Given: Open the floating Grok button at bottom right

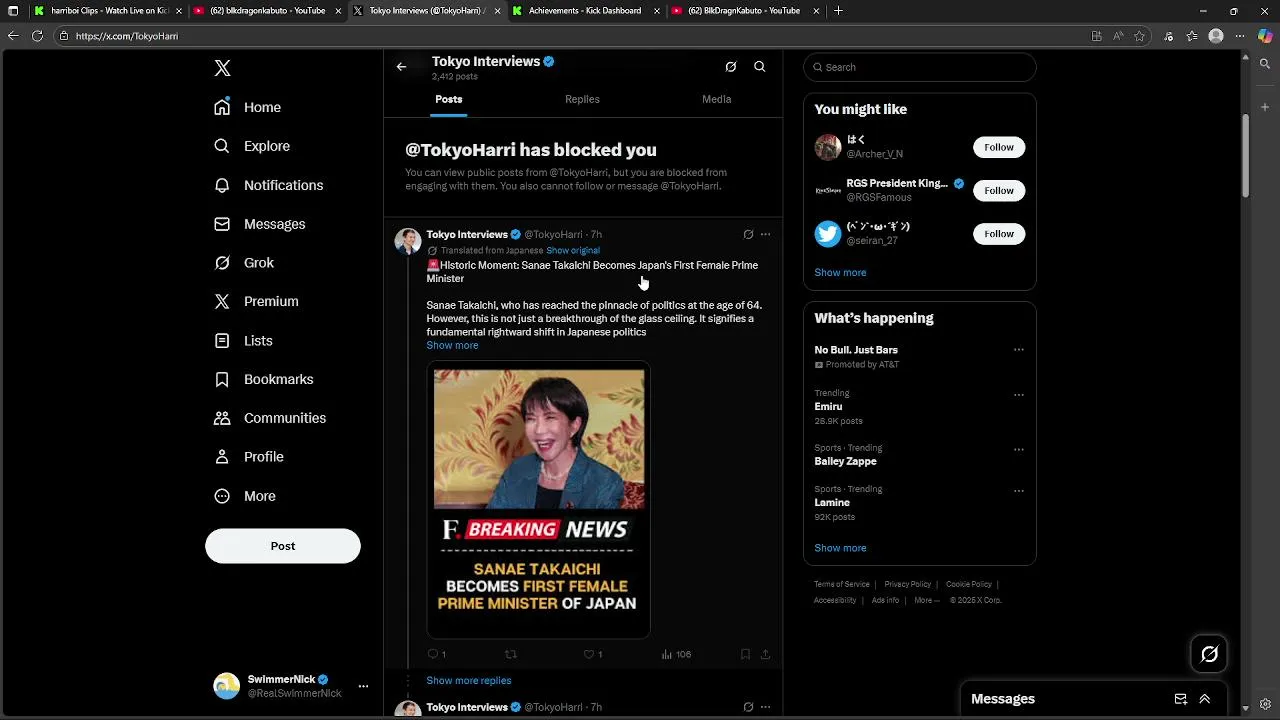Looking at the screenshot, I should [x=1209, y=654].
